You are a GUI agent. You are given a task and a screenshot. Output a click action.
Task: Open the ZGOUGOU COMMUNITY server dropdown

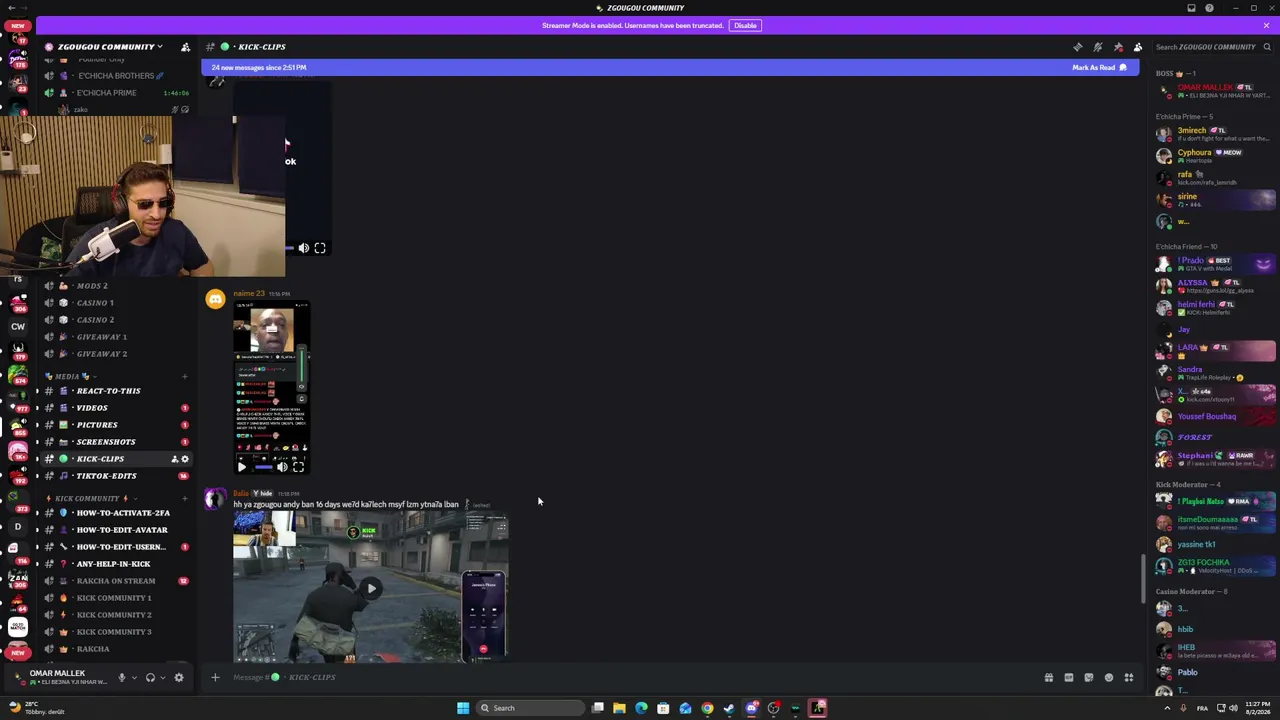[110, 47]
